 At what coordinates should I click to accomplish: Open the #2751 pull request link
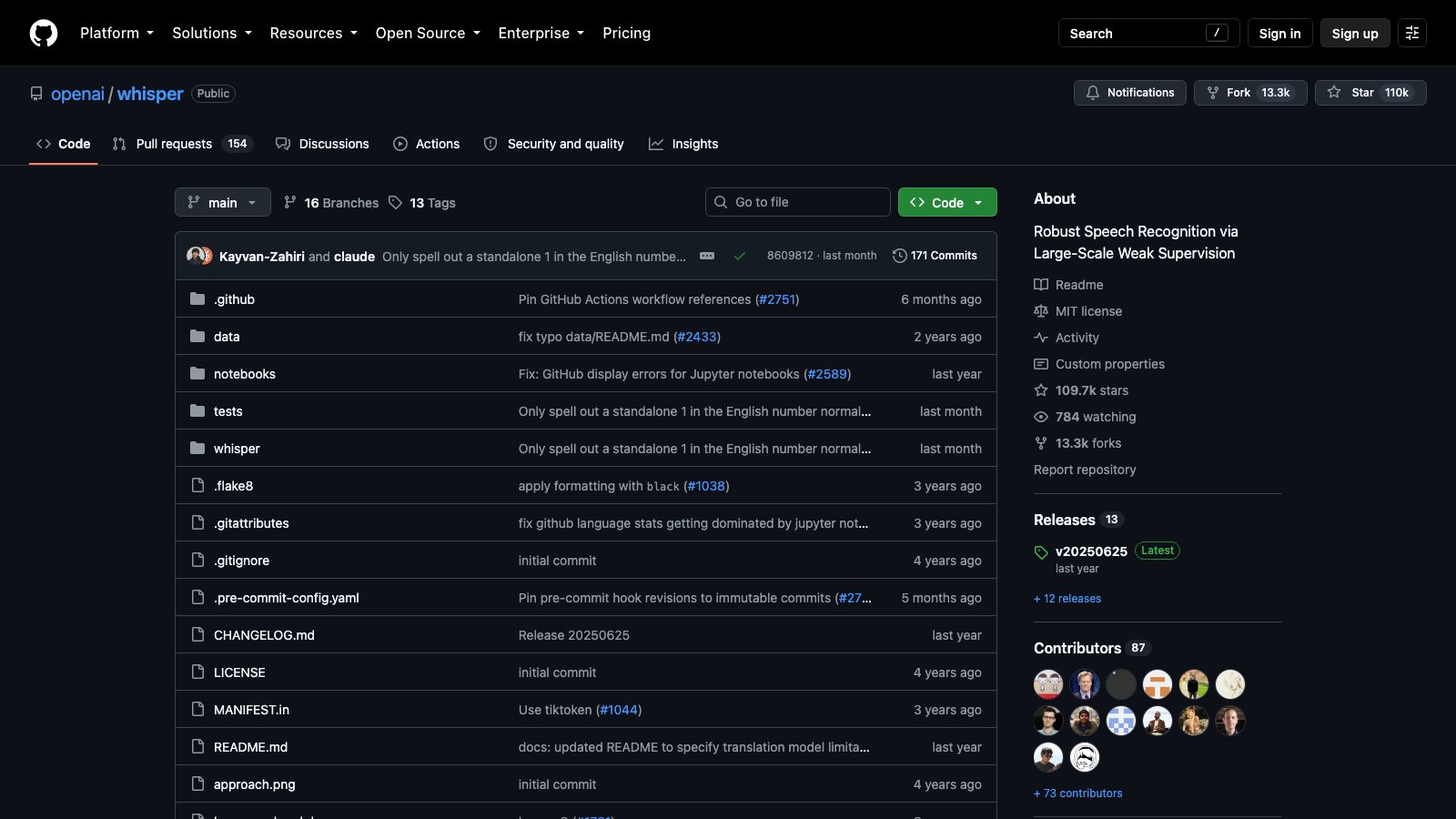(777, 299)
